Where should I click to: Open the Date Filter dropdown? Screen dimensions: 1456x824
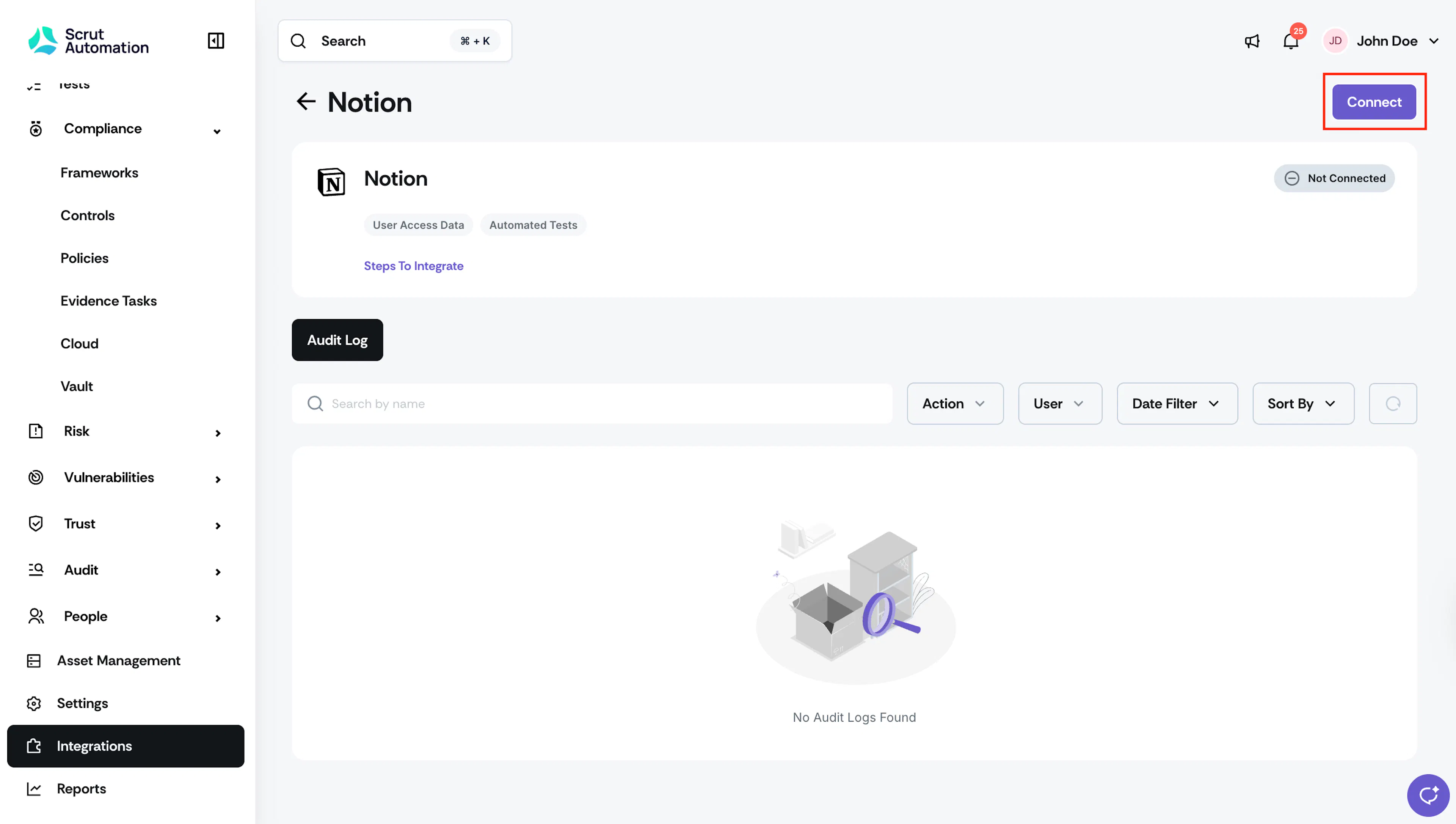pyautogui.click(x=1177, y=404)
